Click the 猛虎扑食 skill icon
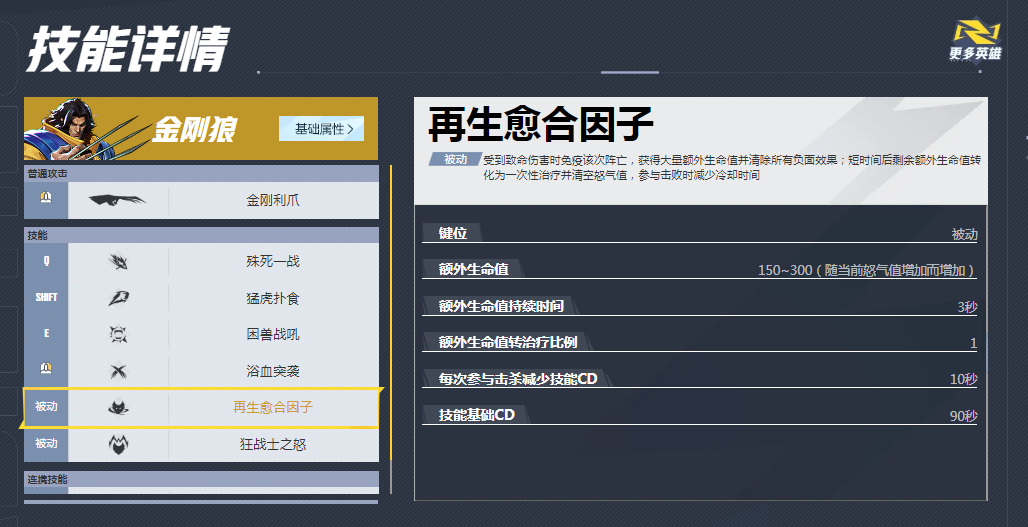The image size is (1028, 527). pos(118,298)
